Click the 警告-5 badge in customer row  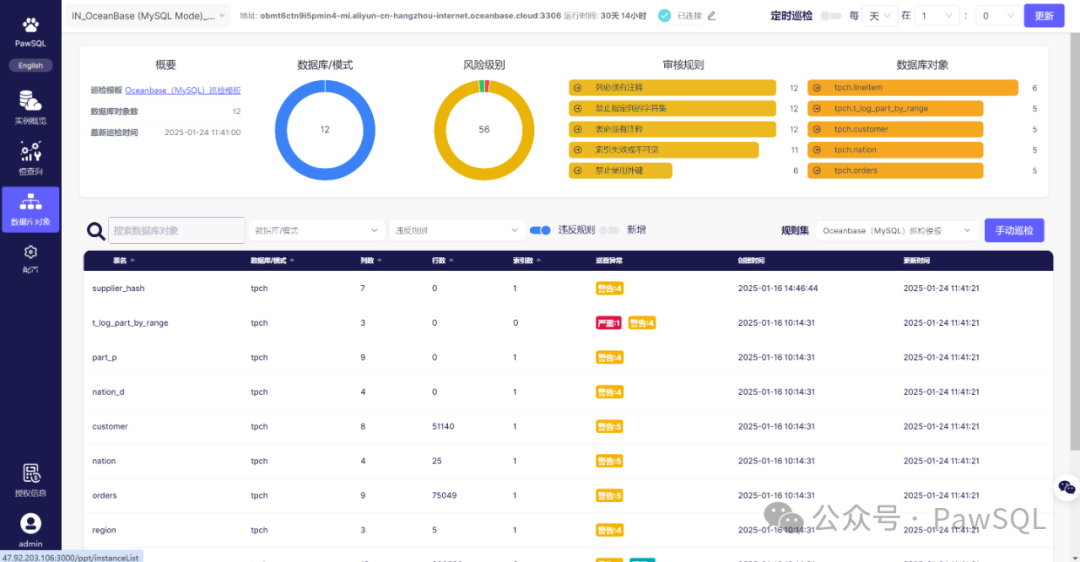click(x=609, y=426)
